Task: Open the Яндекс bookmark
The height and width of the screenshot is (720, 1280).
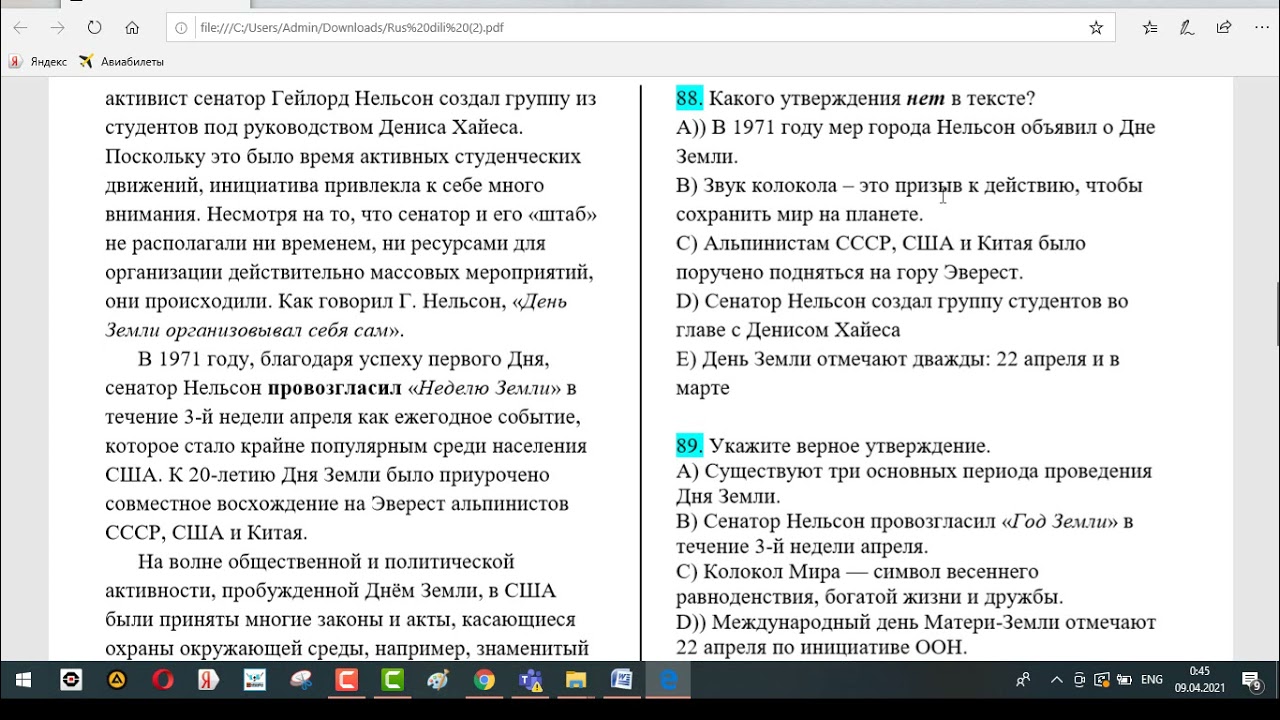Action: [x=38, y=62]
